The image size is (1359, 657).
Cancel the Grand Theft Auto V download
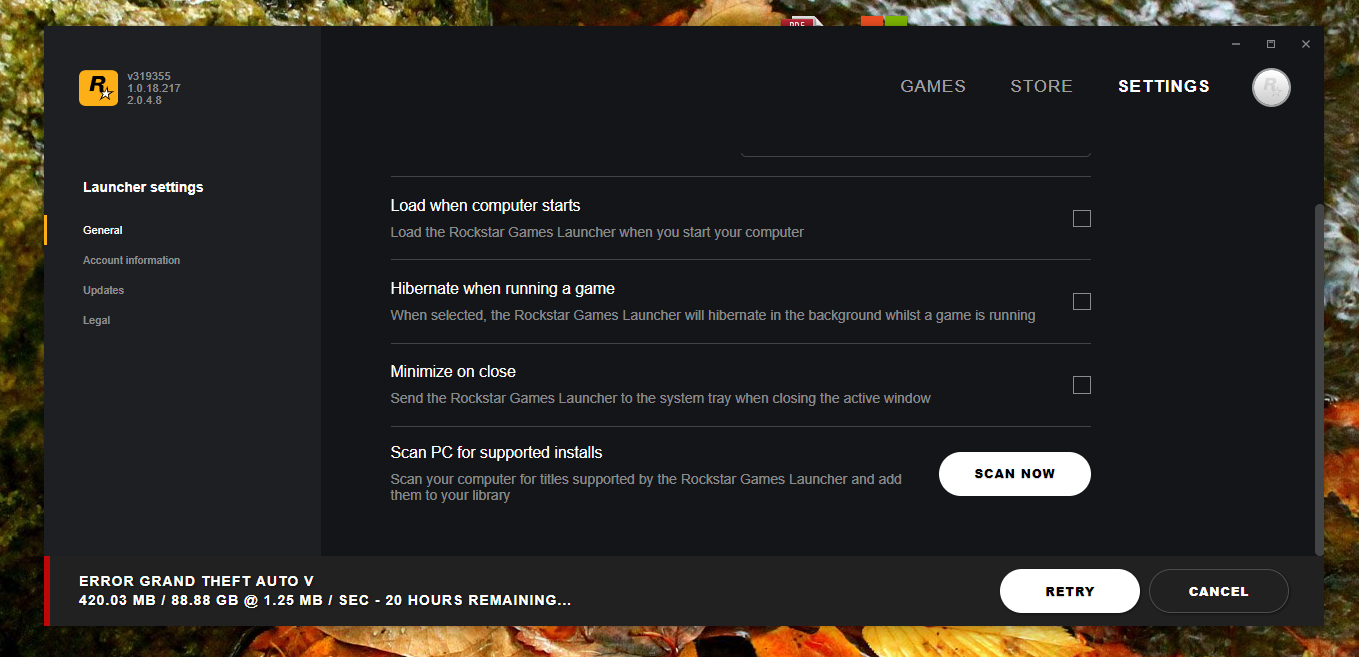(x=1218, y=591)
